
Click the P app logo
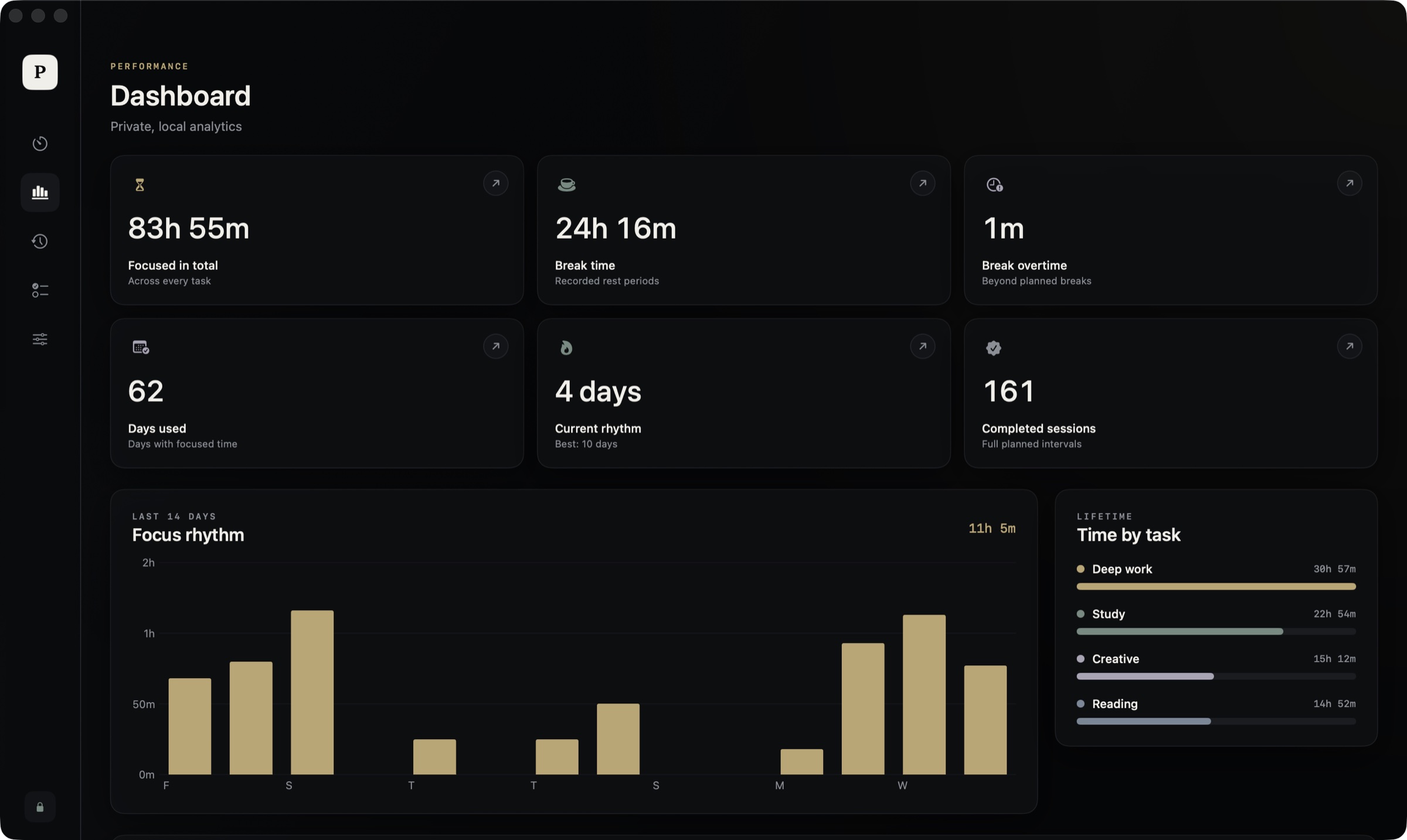[40, 72]
